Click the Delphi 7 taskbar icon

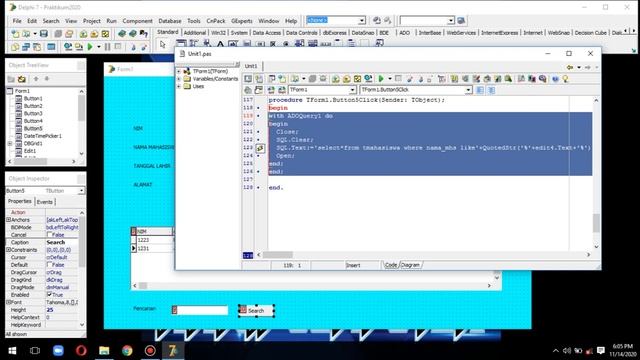point(173,350)
